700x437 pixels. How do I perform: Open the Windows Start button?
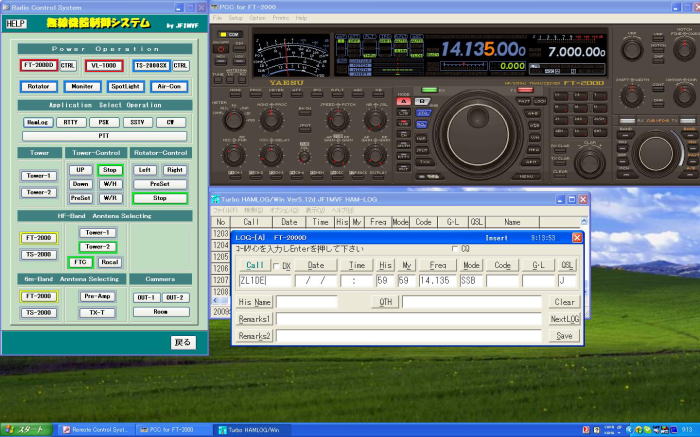tap(26, 430)
